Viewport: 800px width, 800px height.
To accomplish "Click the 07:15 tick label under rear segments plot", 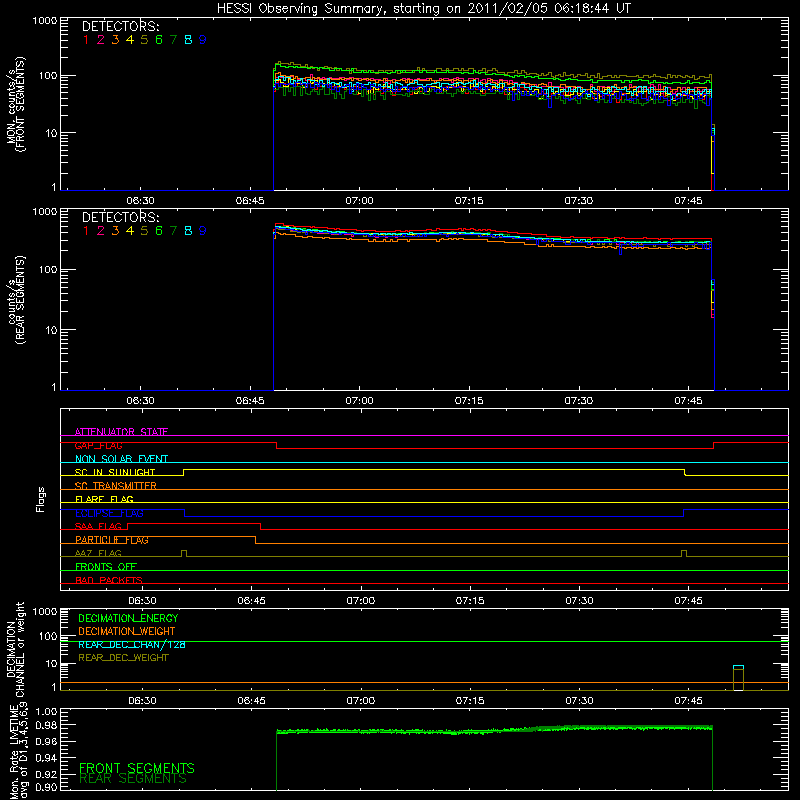I will [x=469, y=401].
